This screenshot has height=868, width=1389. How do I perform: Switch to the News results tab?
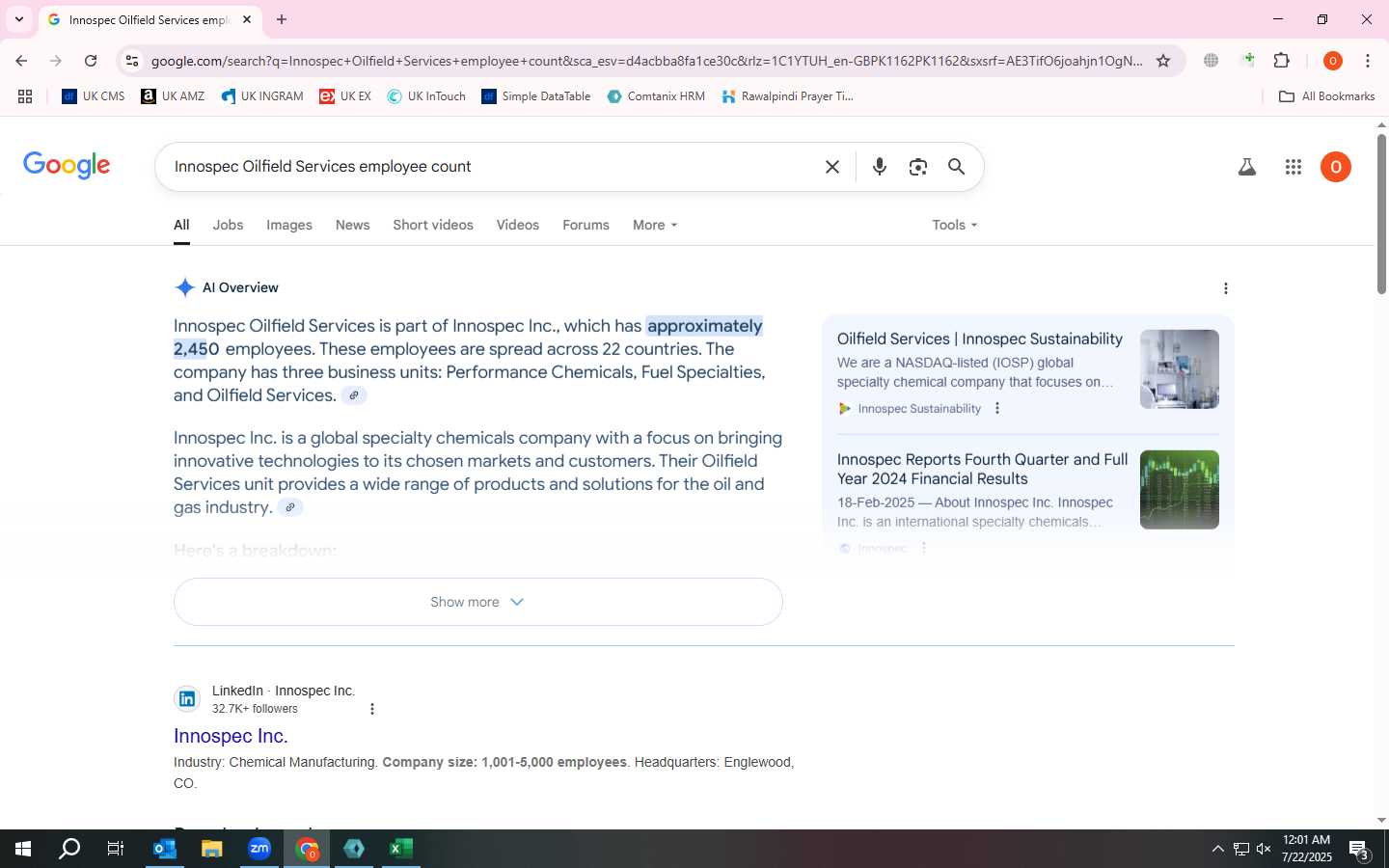pos(352,225)
